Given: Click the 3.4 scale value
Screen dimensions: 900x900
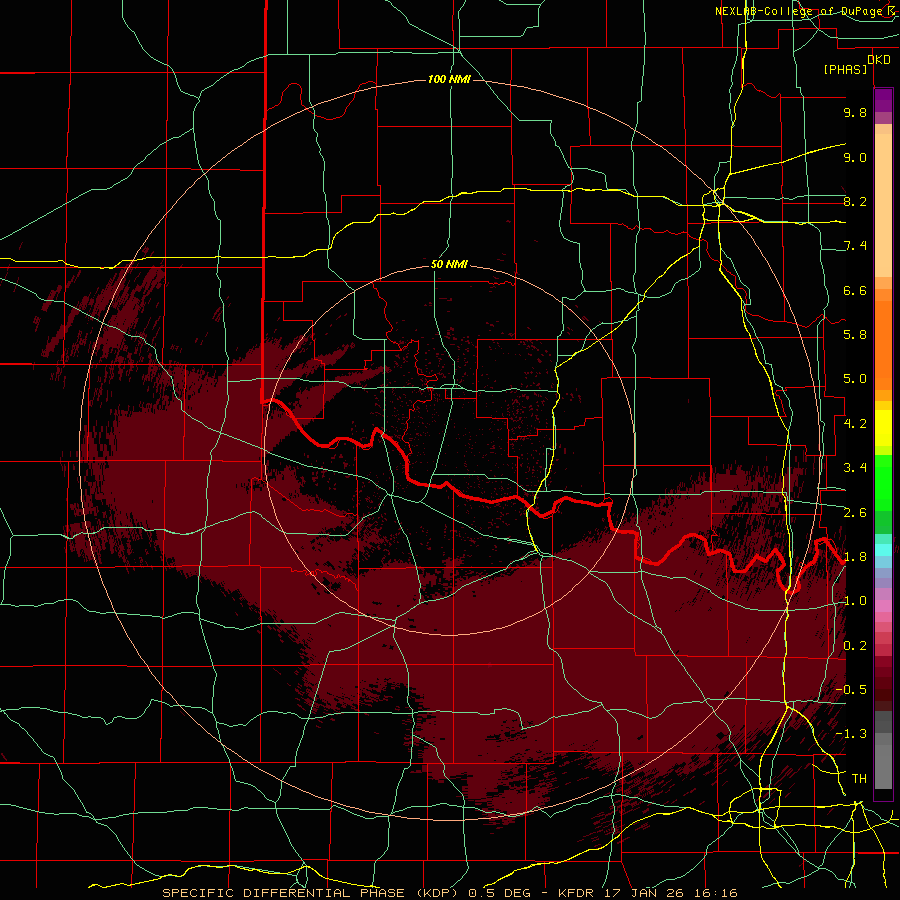Looking at the screenshot, I should [x=855, y=468].
